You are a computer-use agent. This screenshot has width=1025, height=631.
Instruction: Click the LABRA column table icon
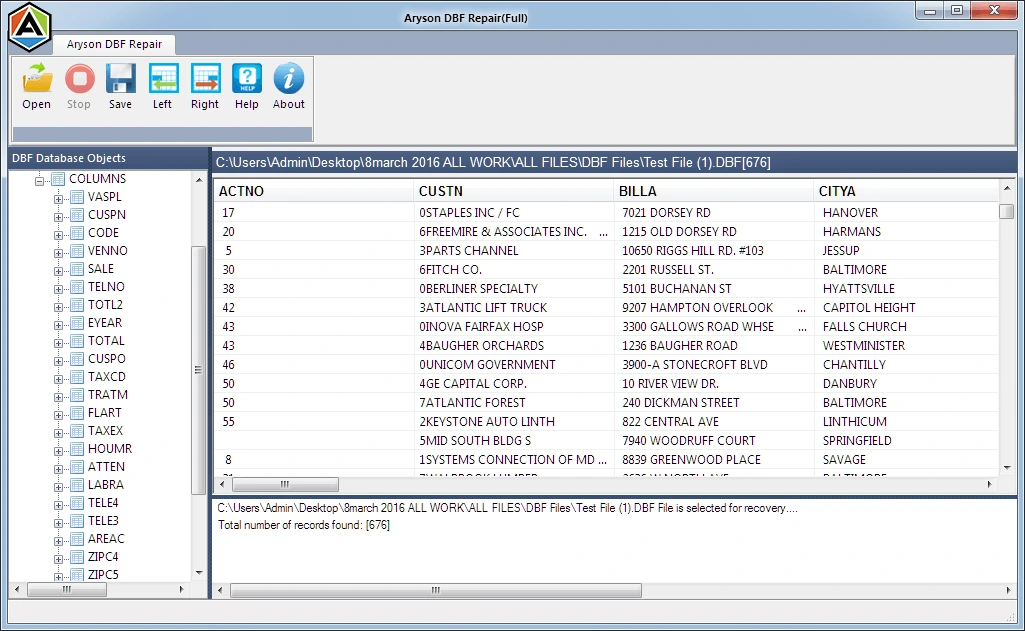(x=77, y=485)
